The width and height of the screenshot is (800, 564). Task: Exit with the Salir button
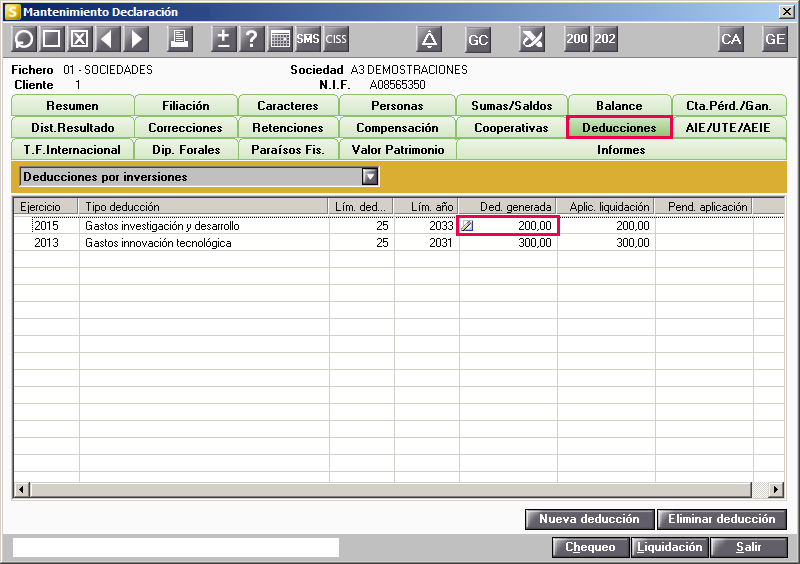(748, 547)
